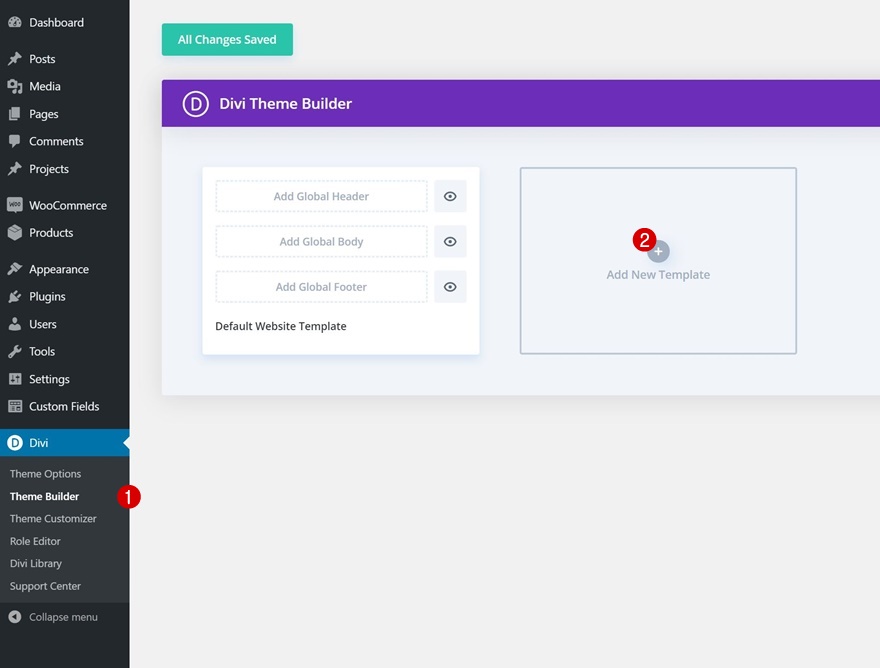Click Add Global Footer area
Screen dimensions: 880x668
point(322,287)
